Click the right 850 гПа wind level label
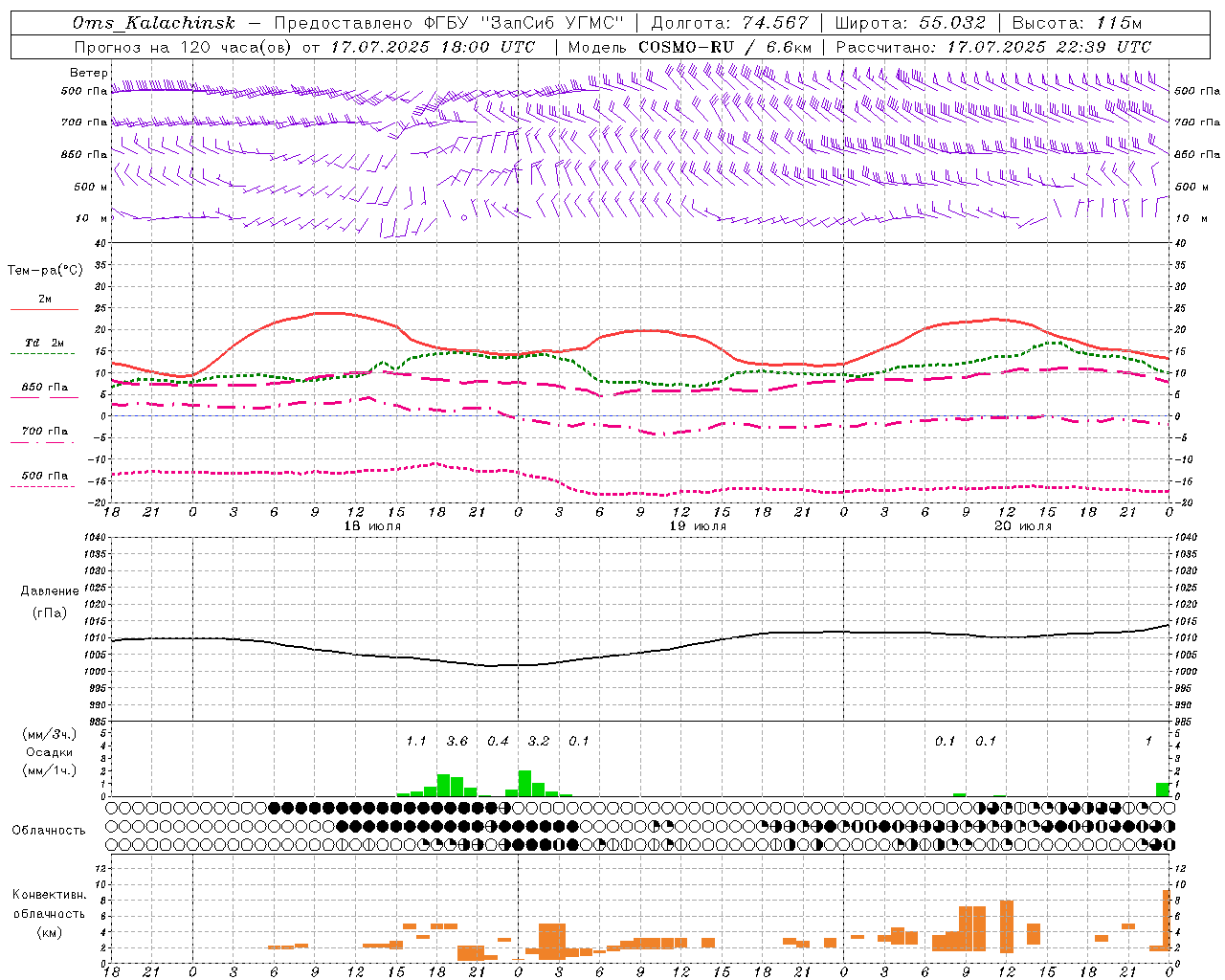 click(1197, 154)
